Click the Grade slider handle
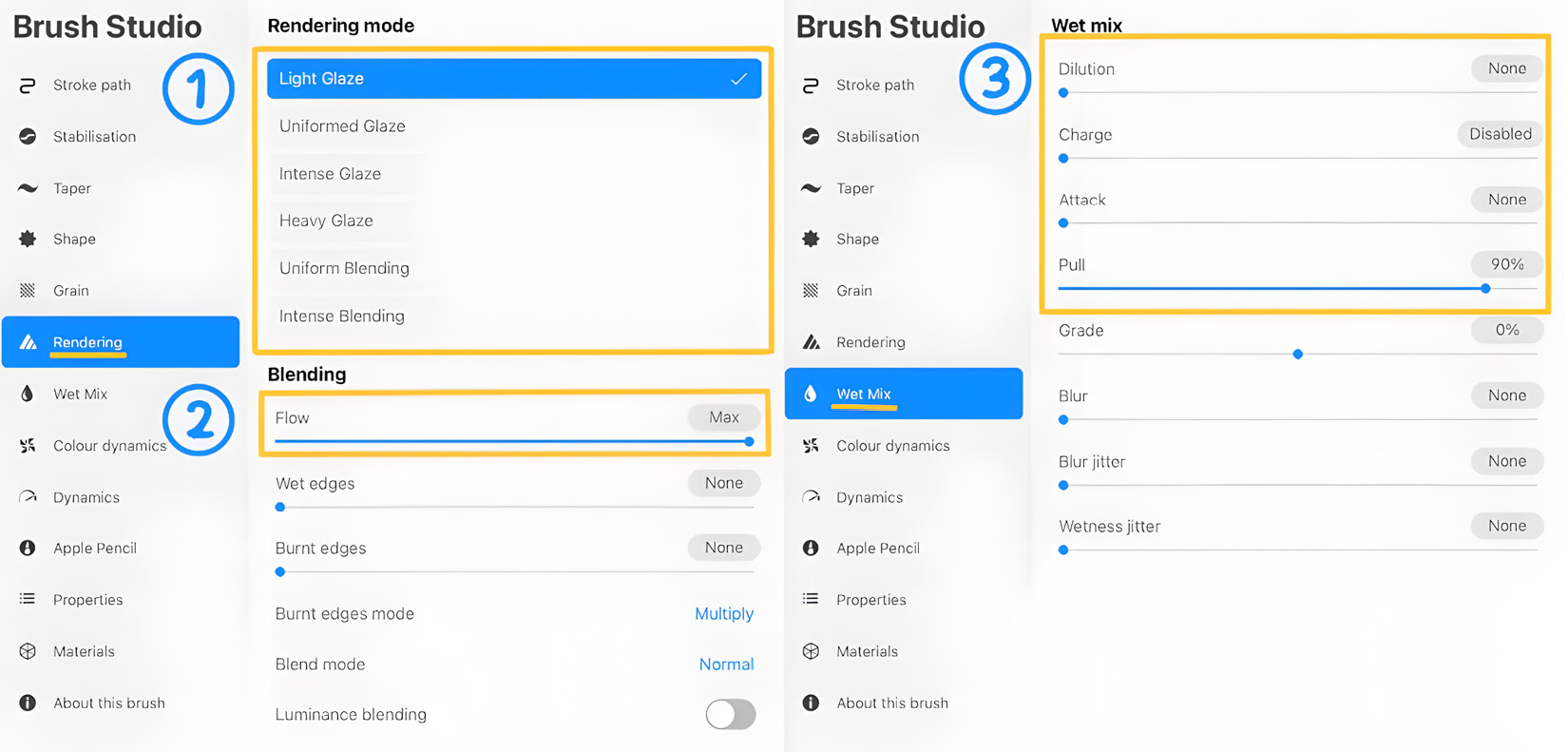This screenshot has height=752, width=1568. click(x=1297, y=355)
